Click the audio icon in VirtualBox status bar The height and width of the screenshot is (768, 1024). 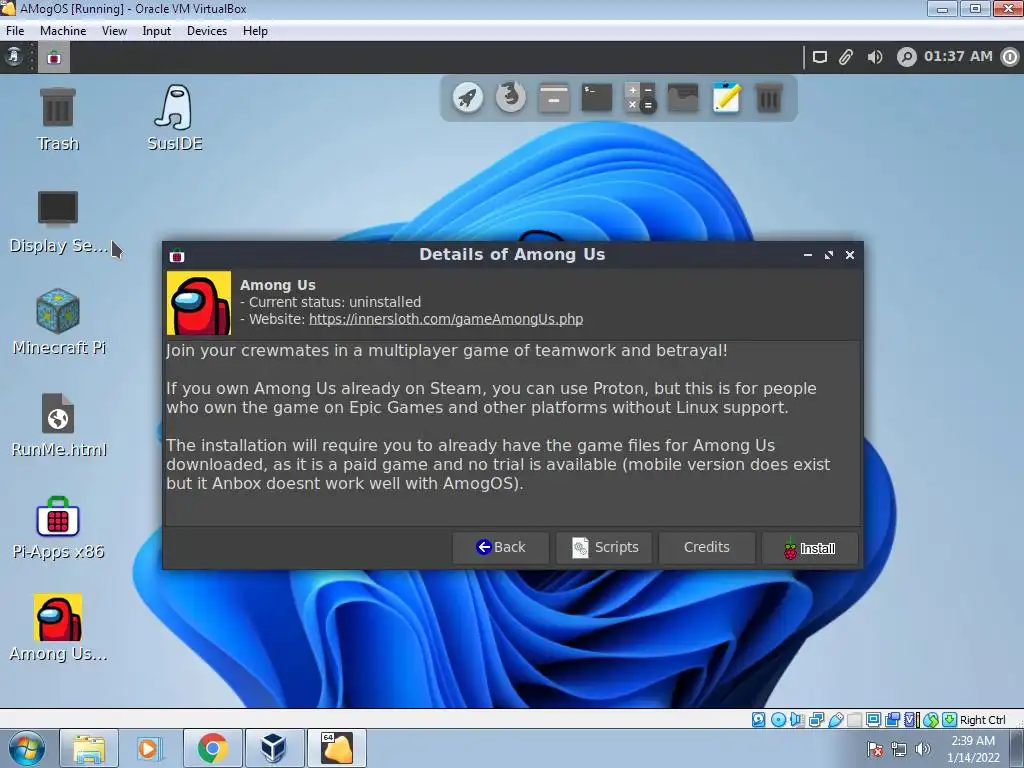pos(797,720)
